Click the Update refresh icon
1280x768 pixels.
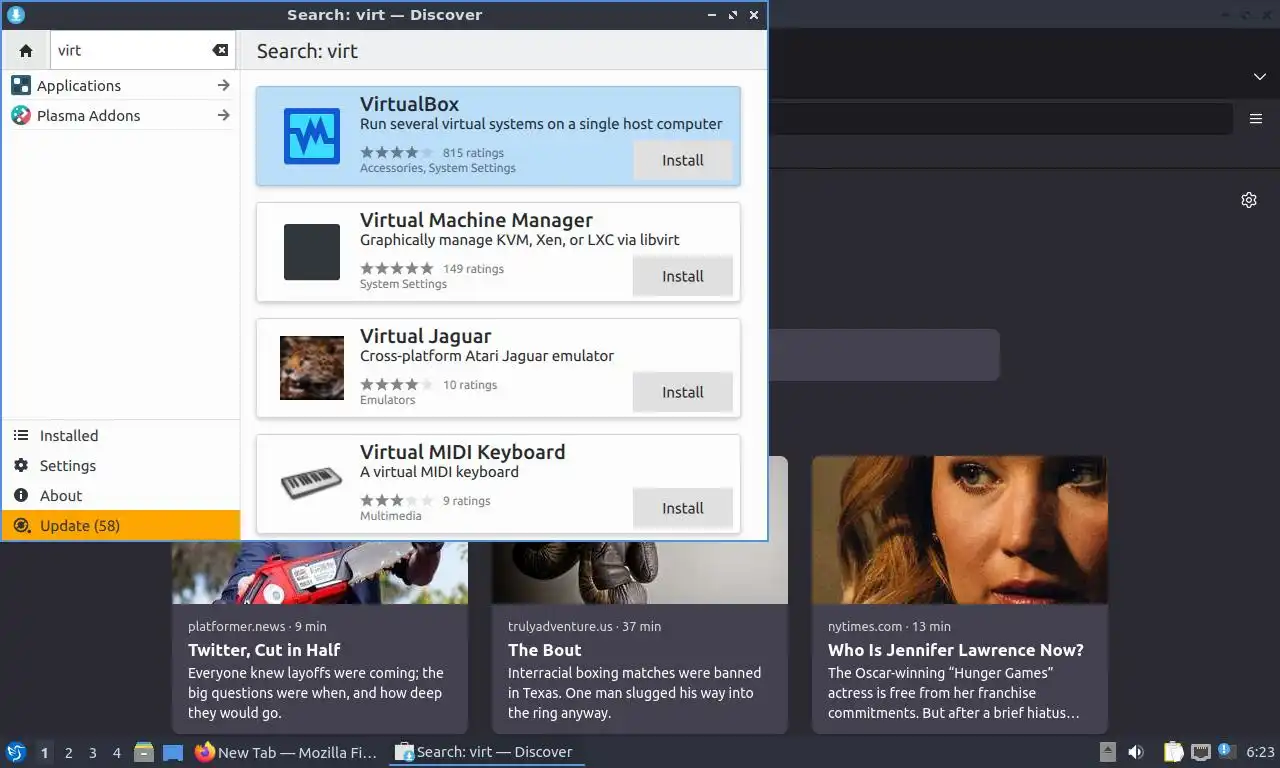coord(21,525)
